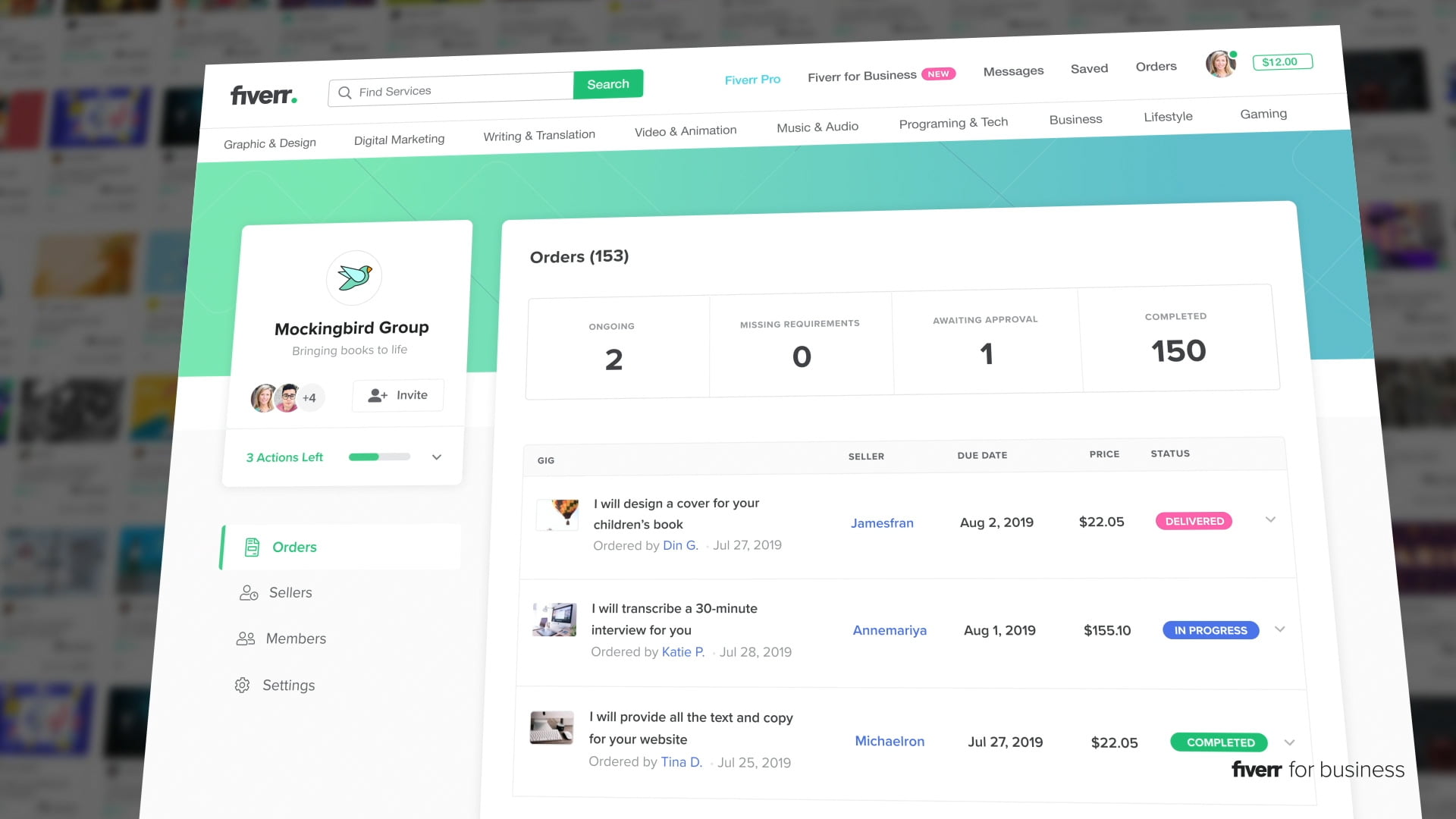Expand the Jamesfran delivered order row
The height and width of the screenshot is (819, 1456).
[x=1271, y=519]
